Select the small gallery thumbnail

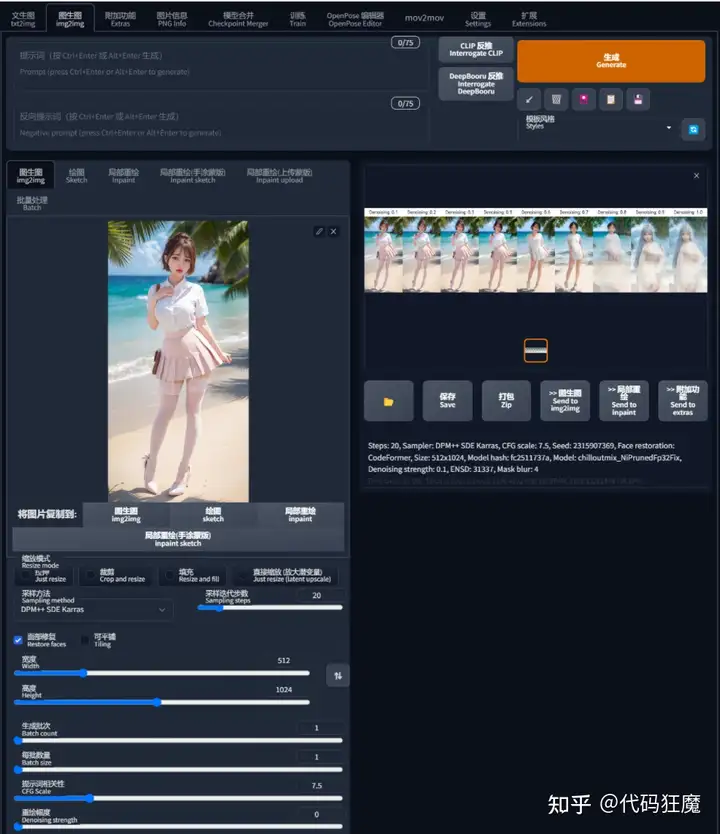pyautogui.click(x=535, y=351)
